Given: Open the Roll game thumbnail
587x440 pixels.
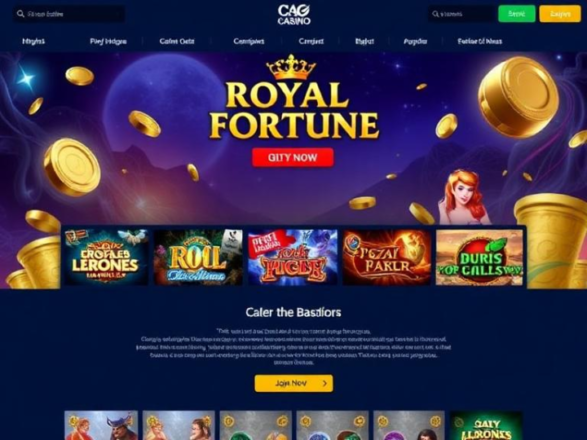Looking at the screenshot, I should pyautogui.click(x=198, y=257).
